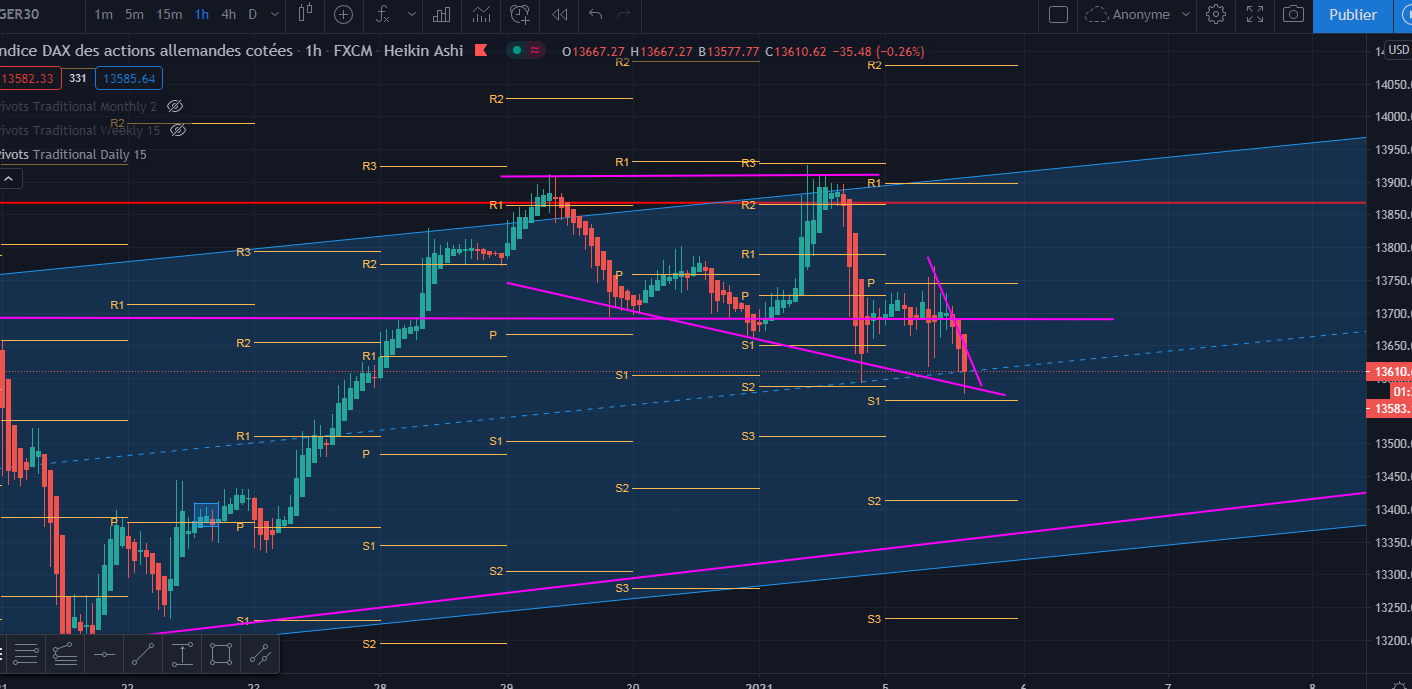The width and height of the screenshot is (1412, 689).
Task: Click the chart title with FXCM Heikin Ashi
Action: [x=231, y=51]
